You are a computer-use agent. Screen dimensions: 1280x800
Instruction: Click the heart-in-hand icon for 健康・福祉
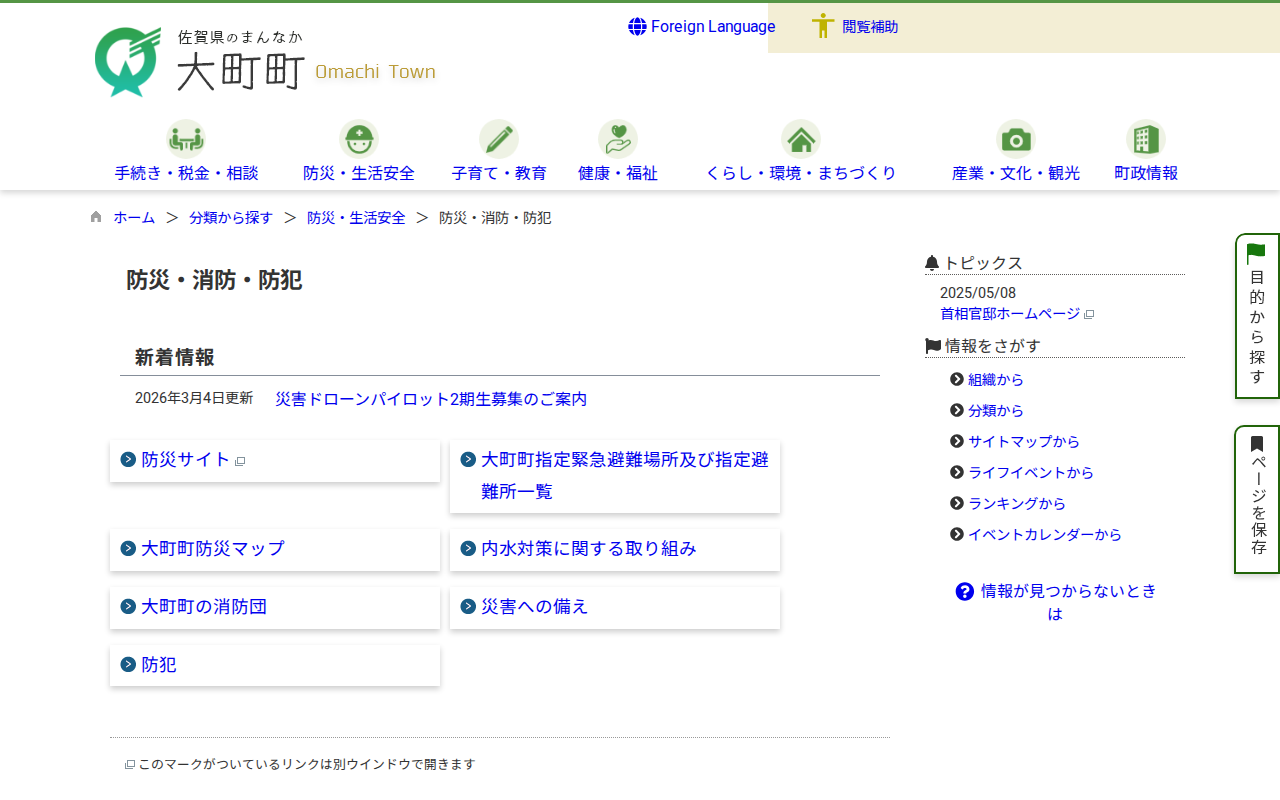617,139
